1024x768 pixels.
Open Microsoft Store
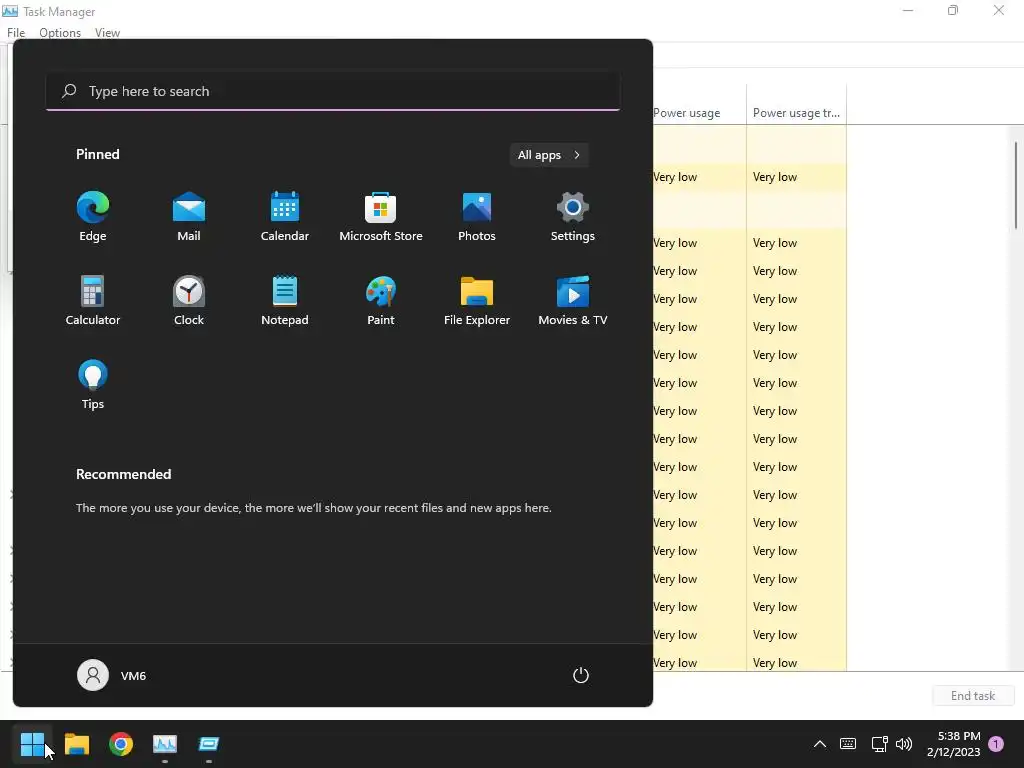(381, 217)
